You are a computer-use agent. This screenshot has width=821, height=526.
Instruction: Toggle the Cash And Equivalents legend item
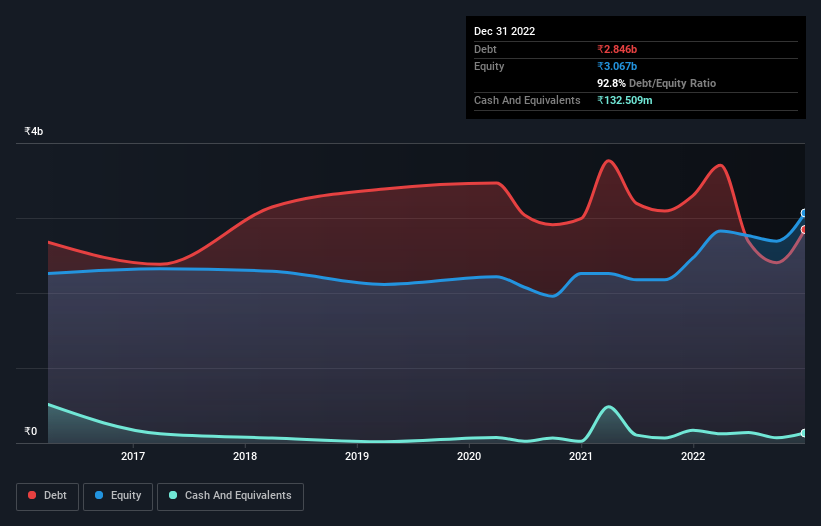[230, 496]
